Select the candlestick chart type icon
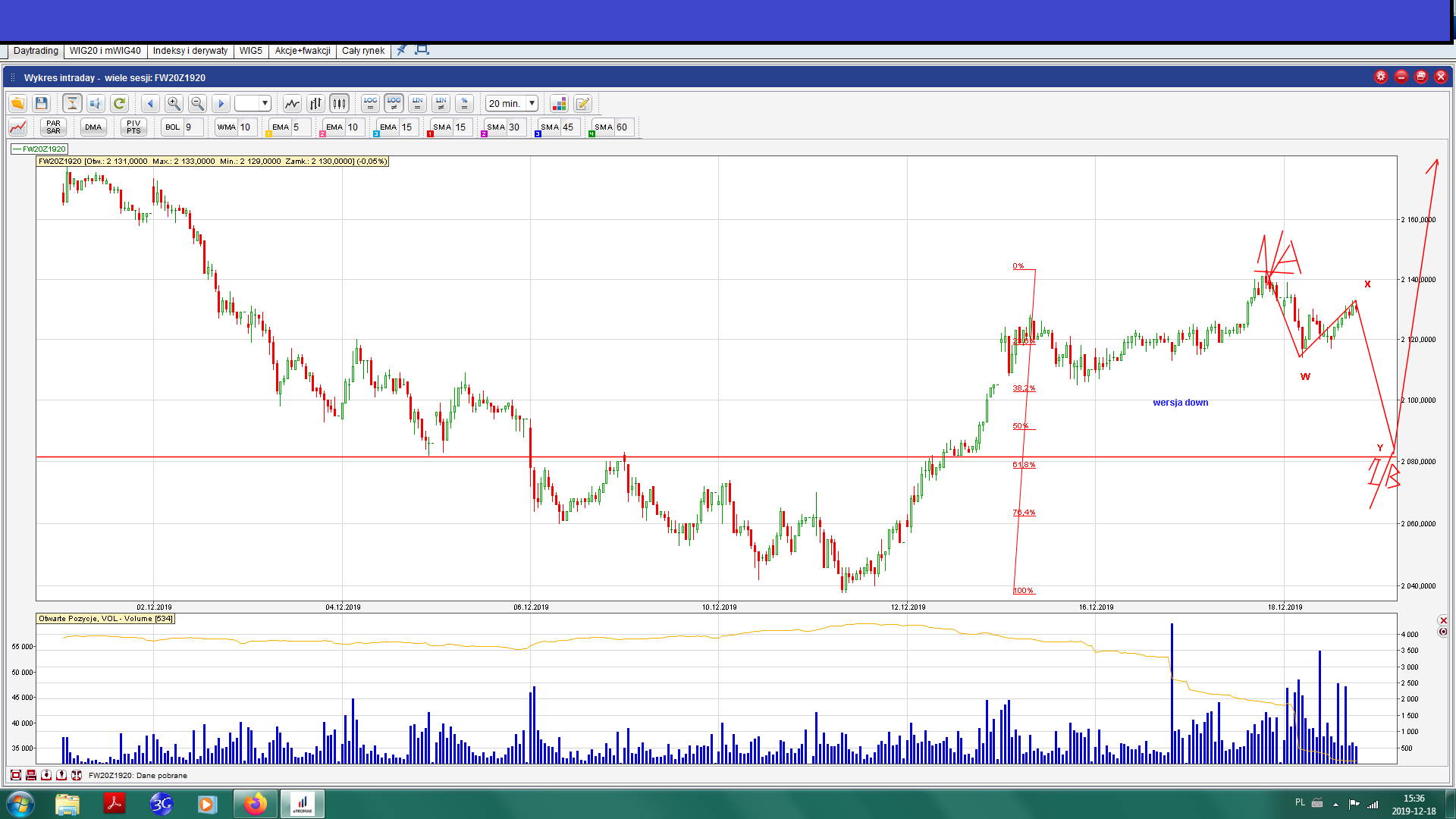 [x=339, y=103]
